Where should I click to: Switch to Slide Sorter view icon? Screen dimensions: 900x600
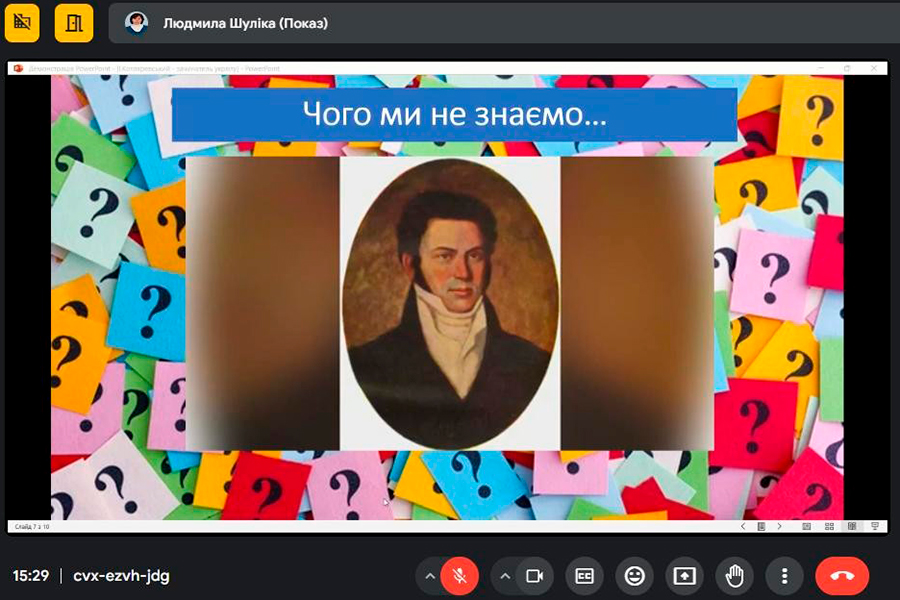[829, 526]
